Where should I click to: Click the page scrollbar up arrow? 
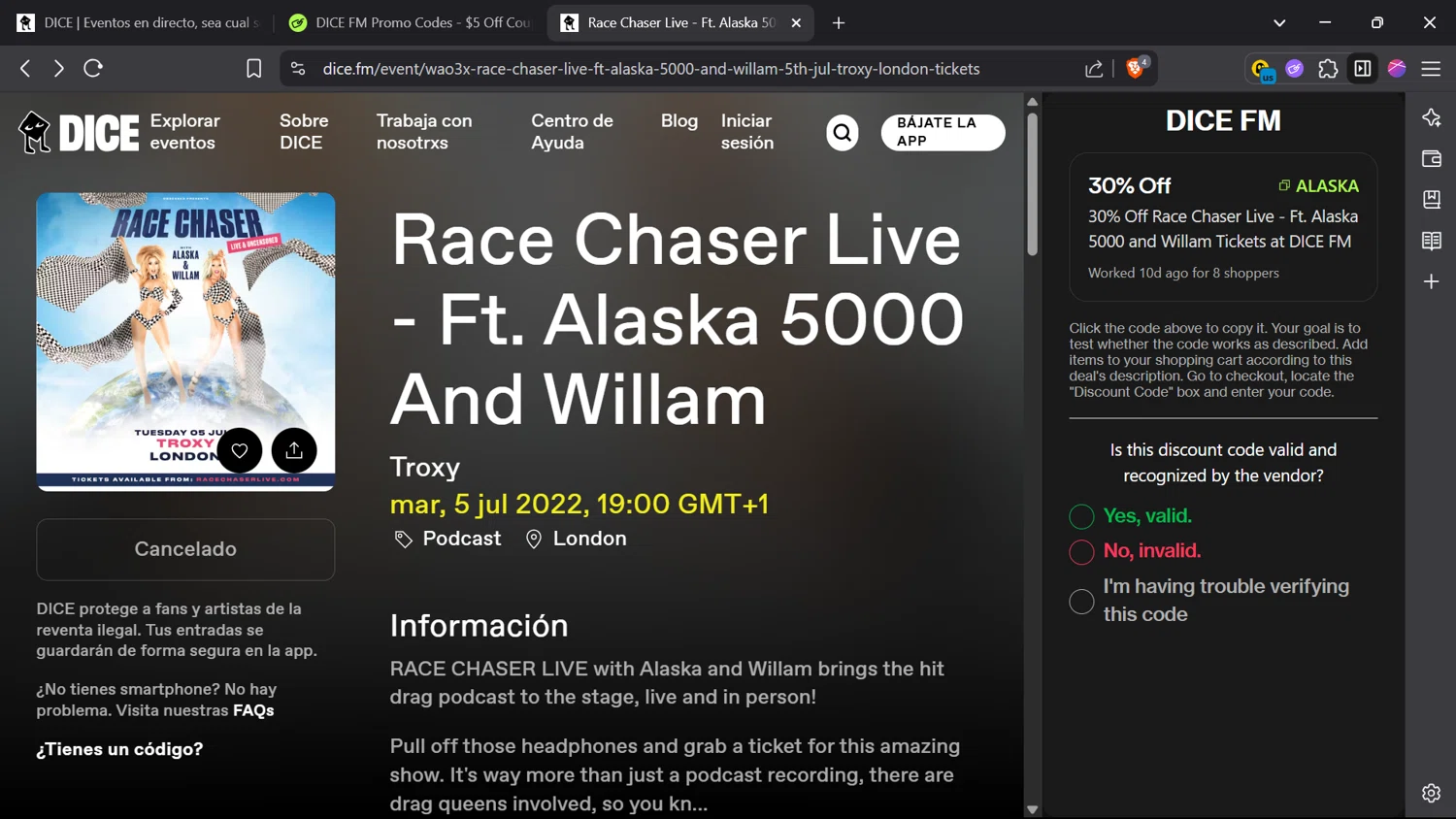pos(1032,101)
